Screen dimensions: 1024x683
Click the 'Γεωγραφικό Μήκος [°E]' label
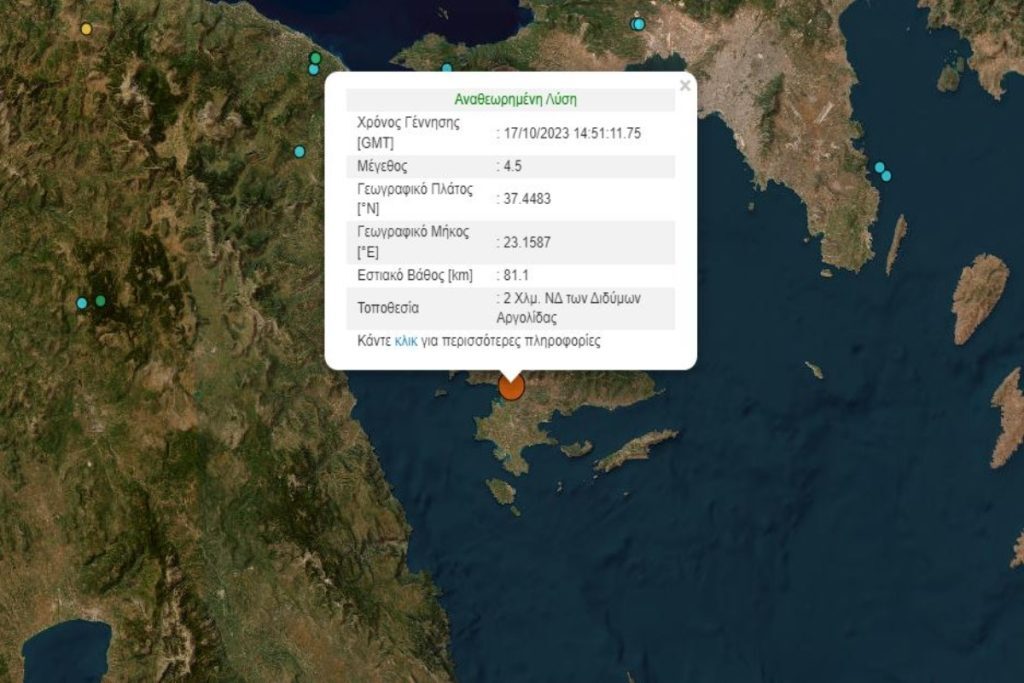[x=413, y=242]
